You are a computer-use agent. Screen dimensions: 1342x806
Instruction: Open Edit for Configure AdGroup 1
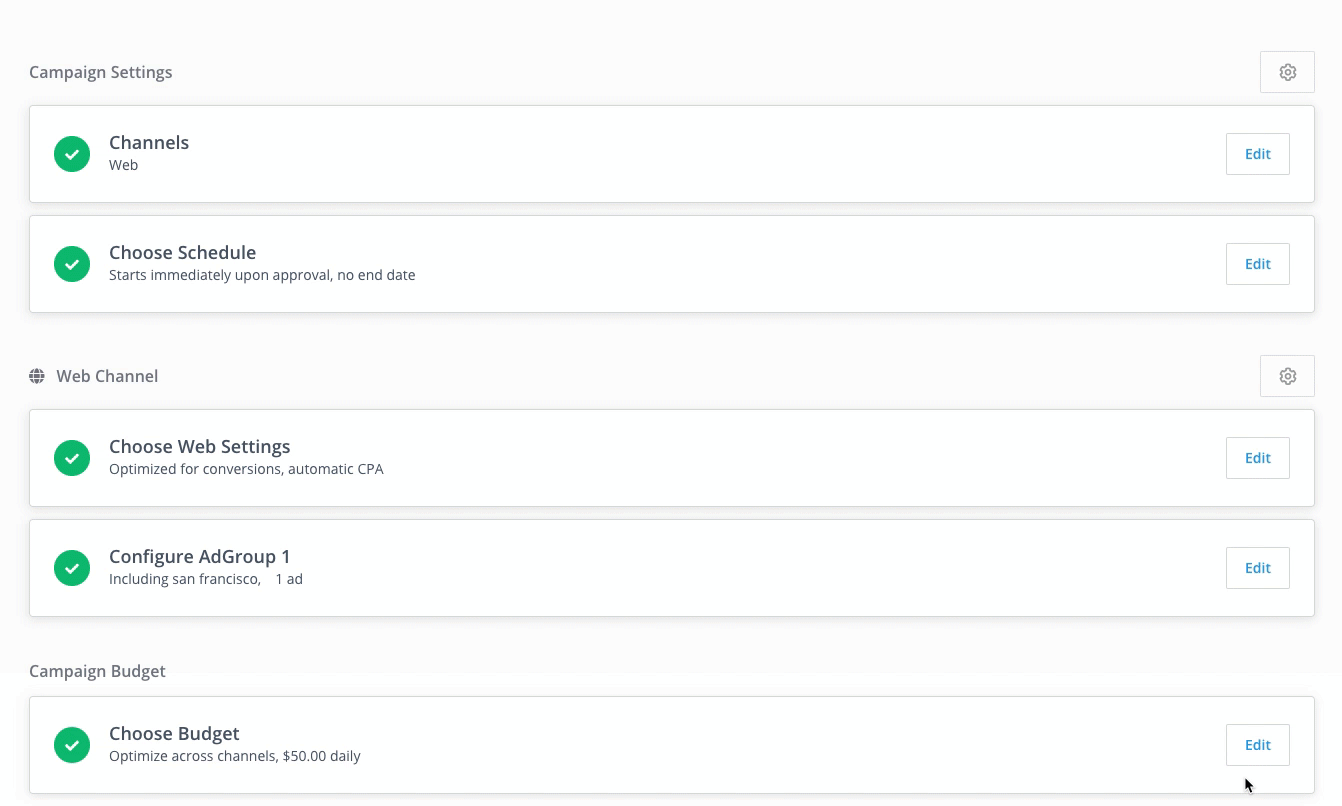click(1257, 568)
